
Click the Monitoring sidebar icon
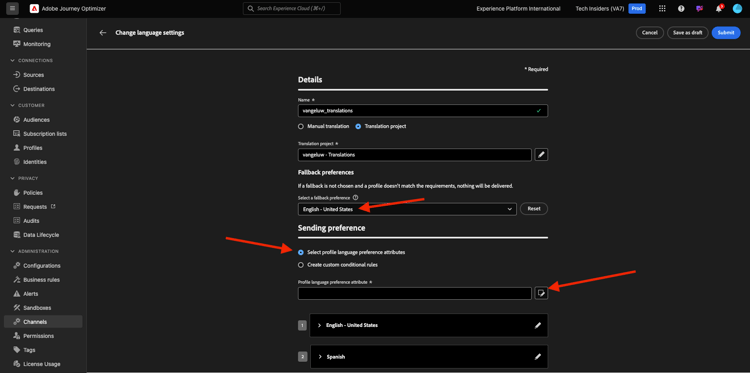[16, 44]
